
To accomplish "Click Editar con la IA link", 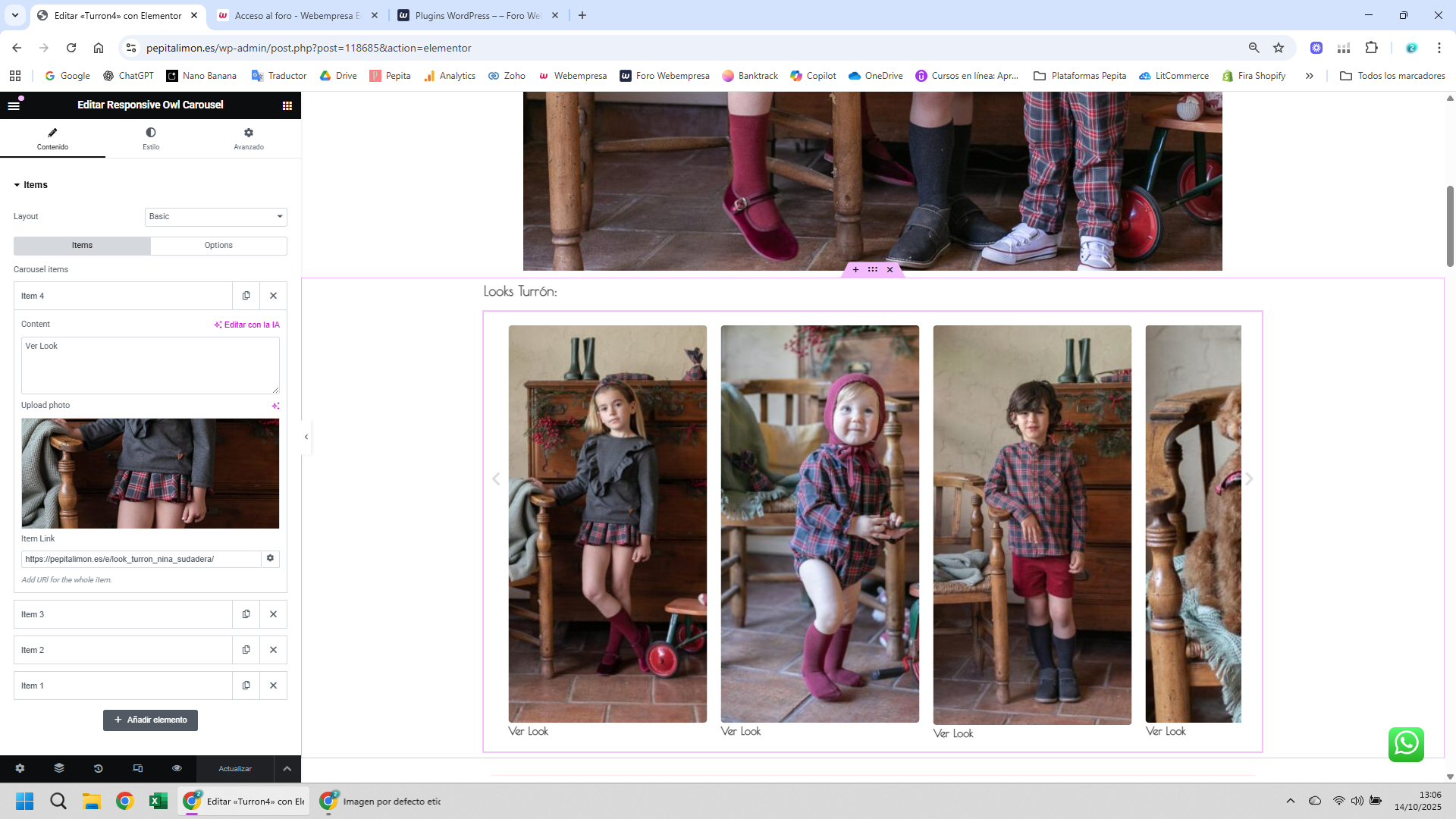I will [x=247, y=325].
